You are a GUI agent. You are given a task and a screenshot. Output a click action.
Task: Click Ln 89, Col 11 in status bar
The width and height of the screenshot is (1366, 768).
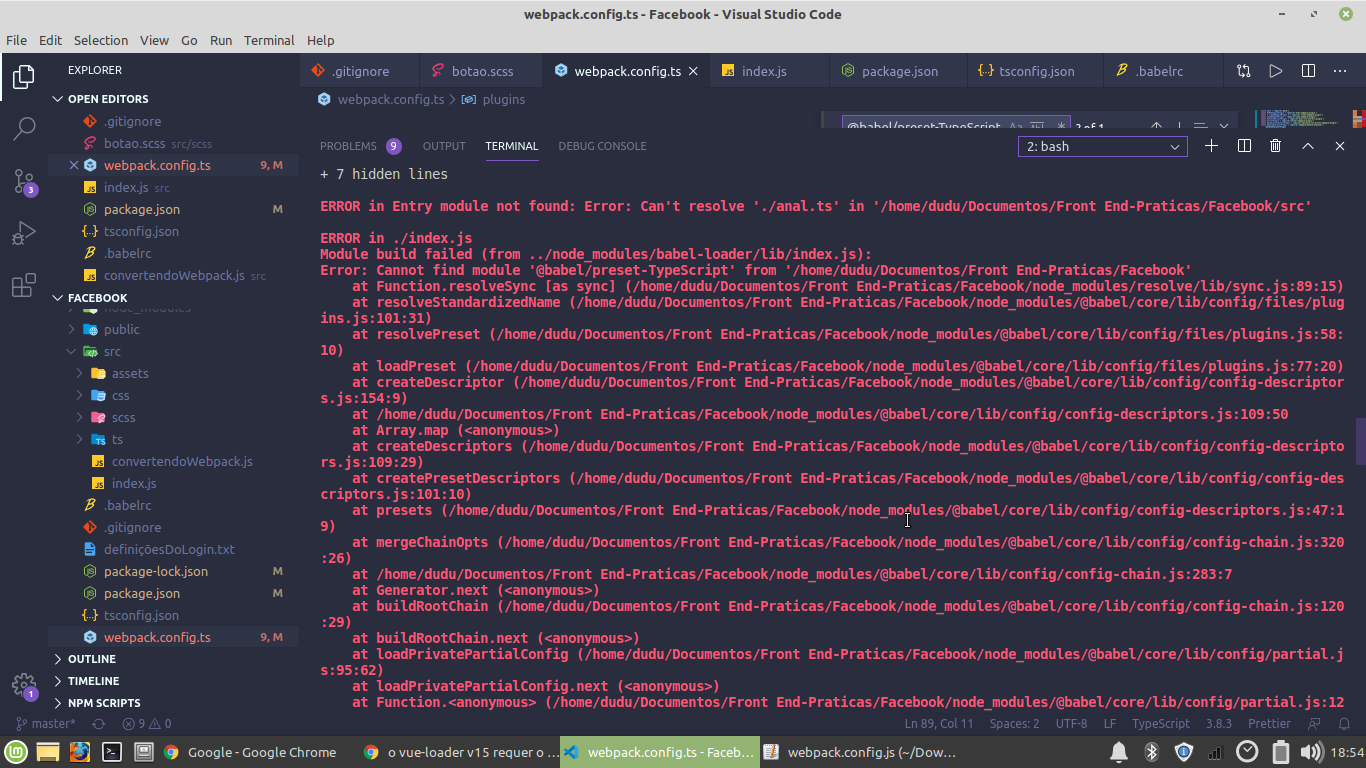tap(939, 723)
